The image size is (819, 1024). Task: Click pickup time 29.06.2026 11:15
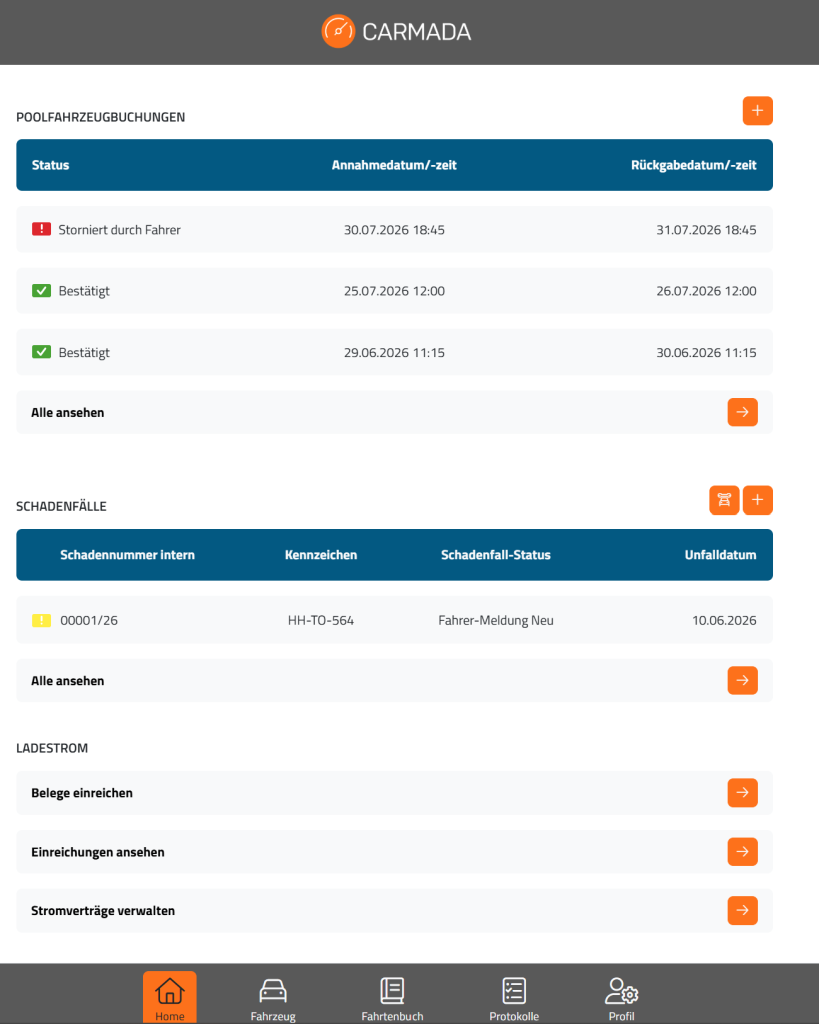coord(394,353)
